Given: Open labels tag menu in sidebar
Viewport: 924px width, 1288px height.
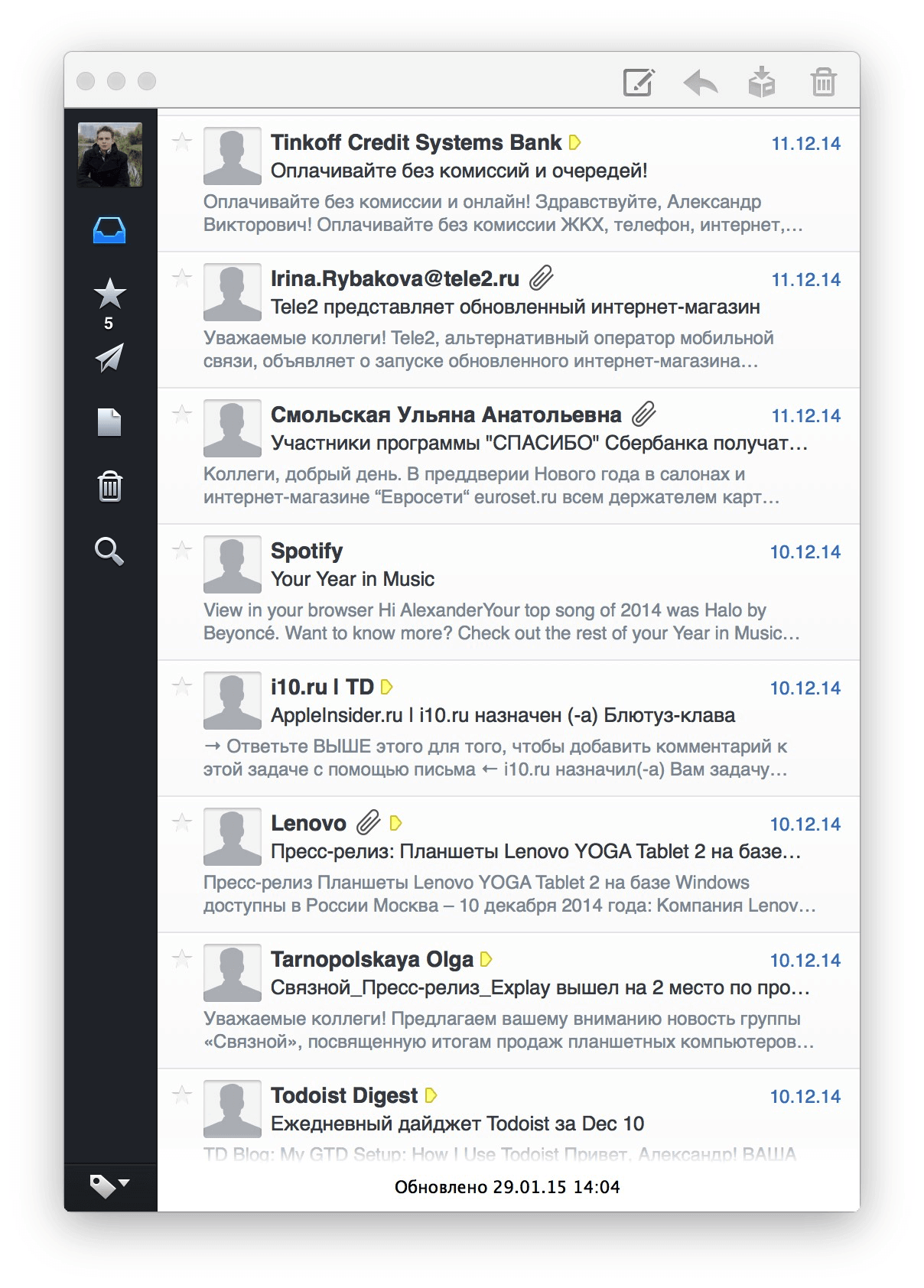Looking at the screenshot, I should pyautogui.click(x=109, y=1186).
